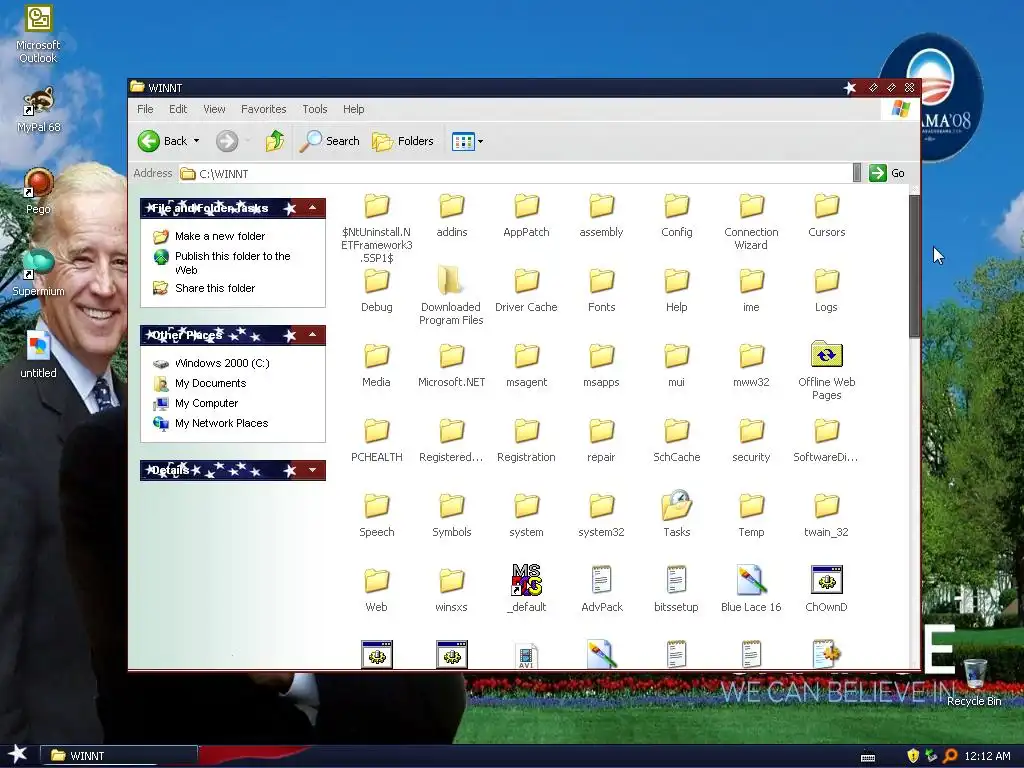Open the Downloaded Program Files folder
Screen dimensions: 1024x768
(451, 295)
